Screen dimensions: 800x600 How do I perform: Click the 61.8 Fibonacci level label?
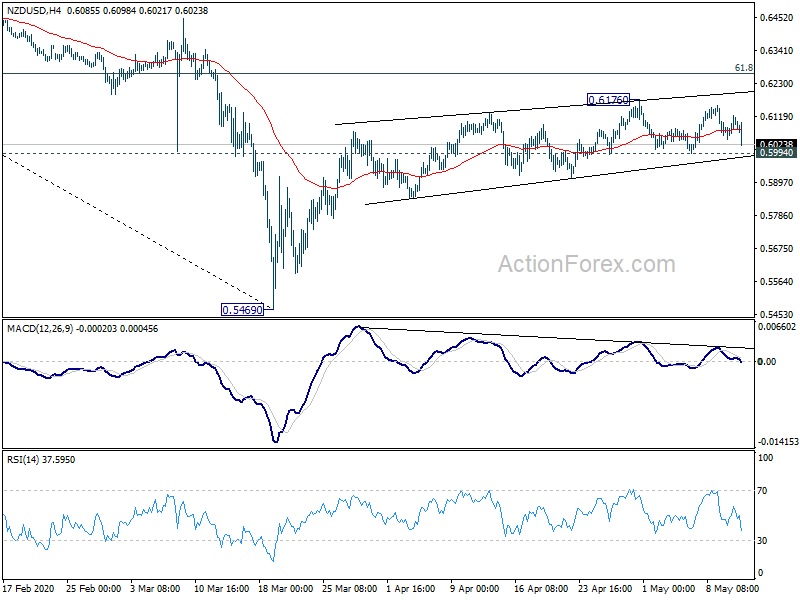click(x=743, y=68)
